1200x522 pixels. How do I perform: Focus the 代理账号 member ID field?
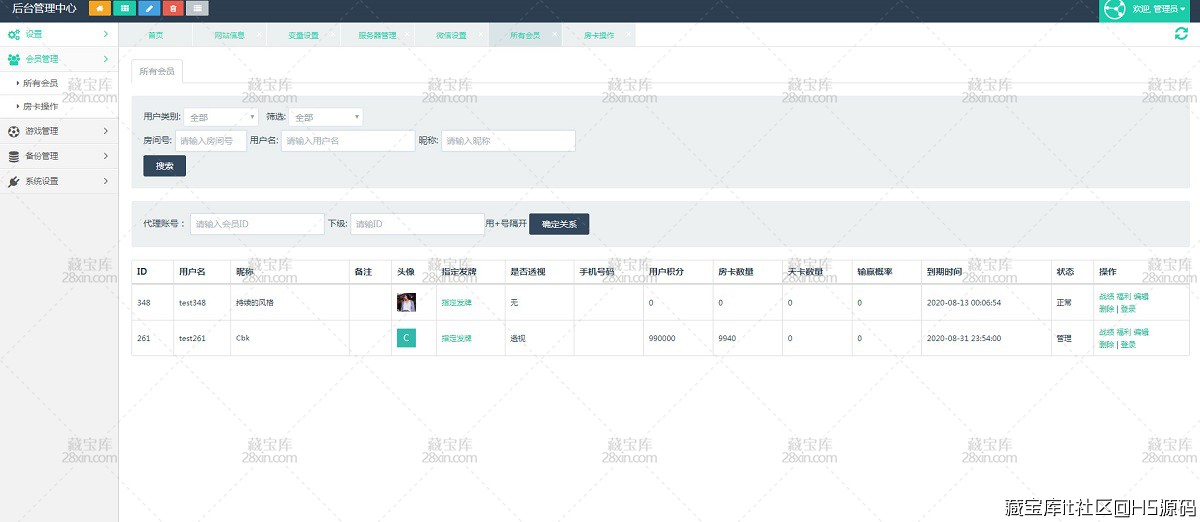click(257, 224)
